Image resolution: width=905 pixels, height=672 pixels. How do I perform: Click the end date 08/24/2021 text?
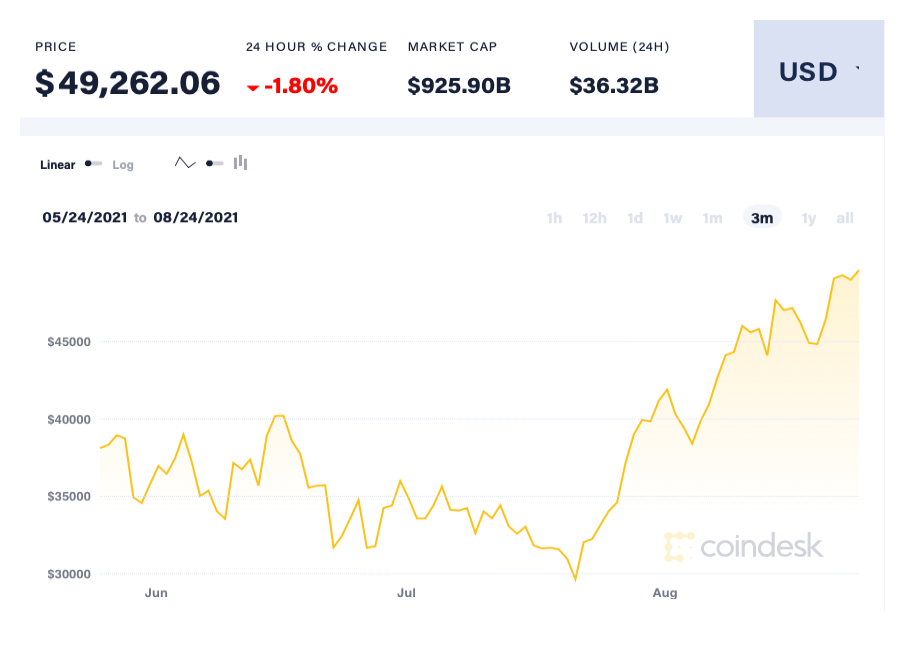click(195, 217)
